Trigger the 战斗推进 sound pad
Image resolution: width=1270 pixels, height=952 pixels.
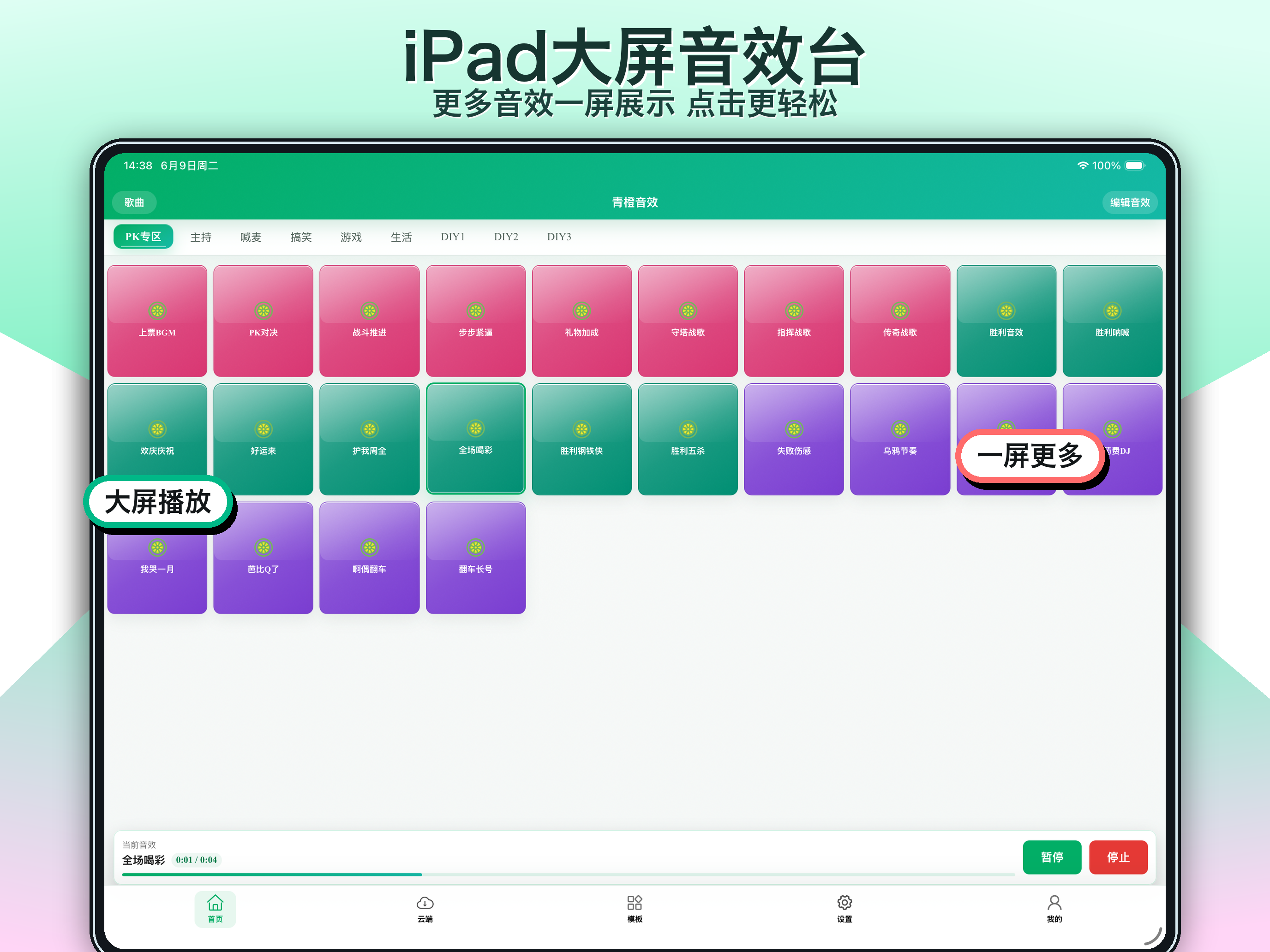(x=369, y=321)
